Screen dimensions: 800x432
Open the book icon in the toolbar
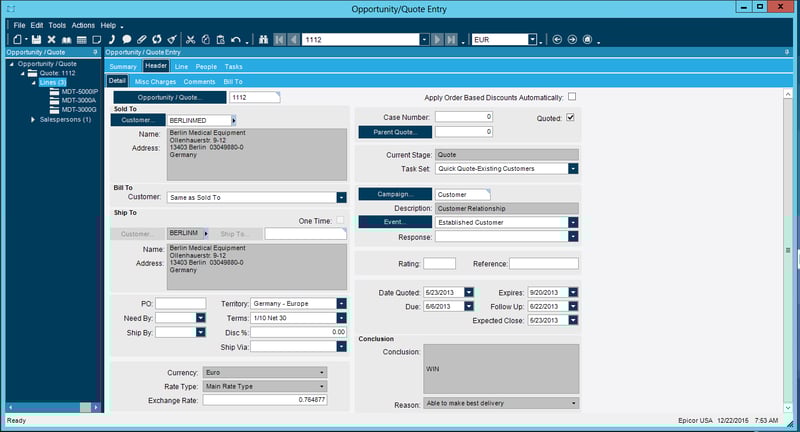pyautogui.click(x=66, y=39)
